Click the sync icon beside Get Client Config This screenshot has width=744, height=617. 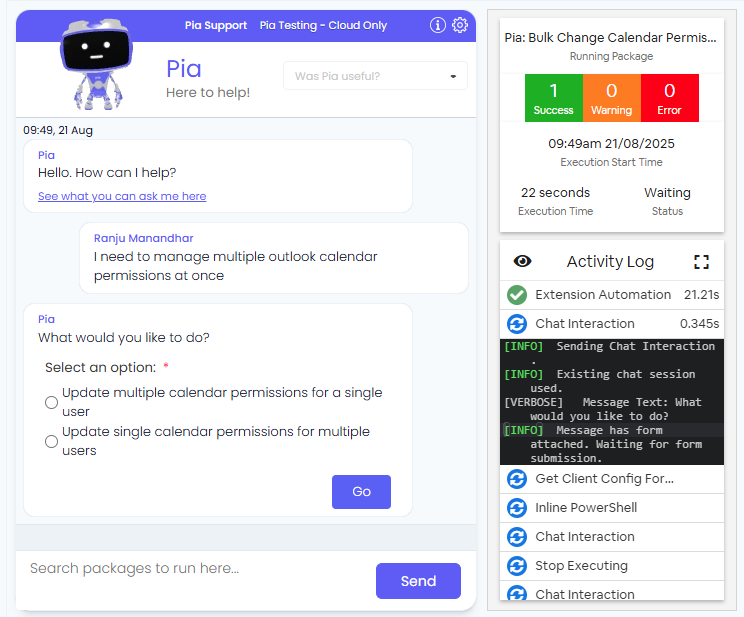[x=517, y=479]
